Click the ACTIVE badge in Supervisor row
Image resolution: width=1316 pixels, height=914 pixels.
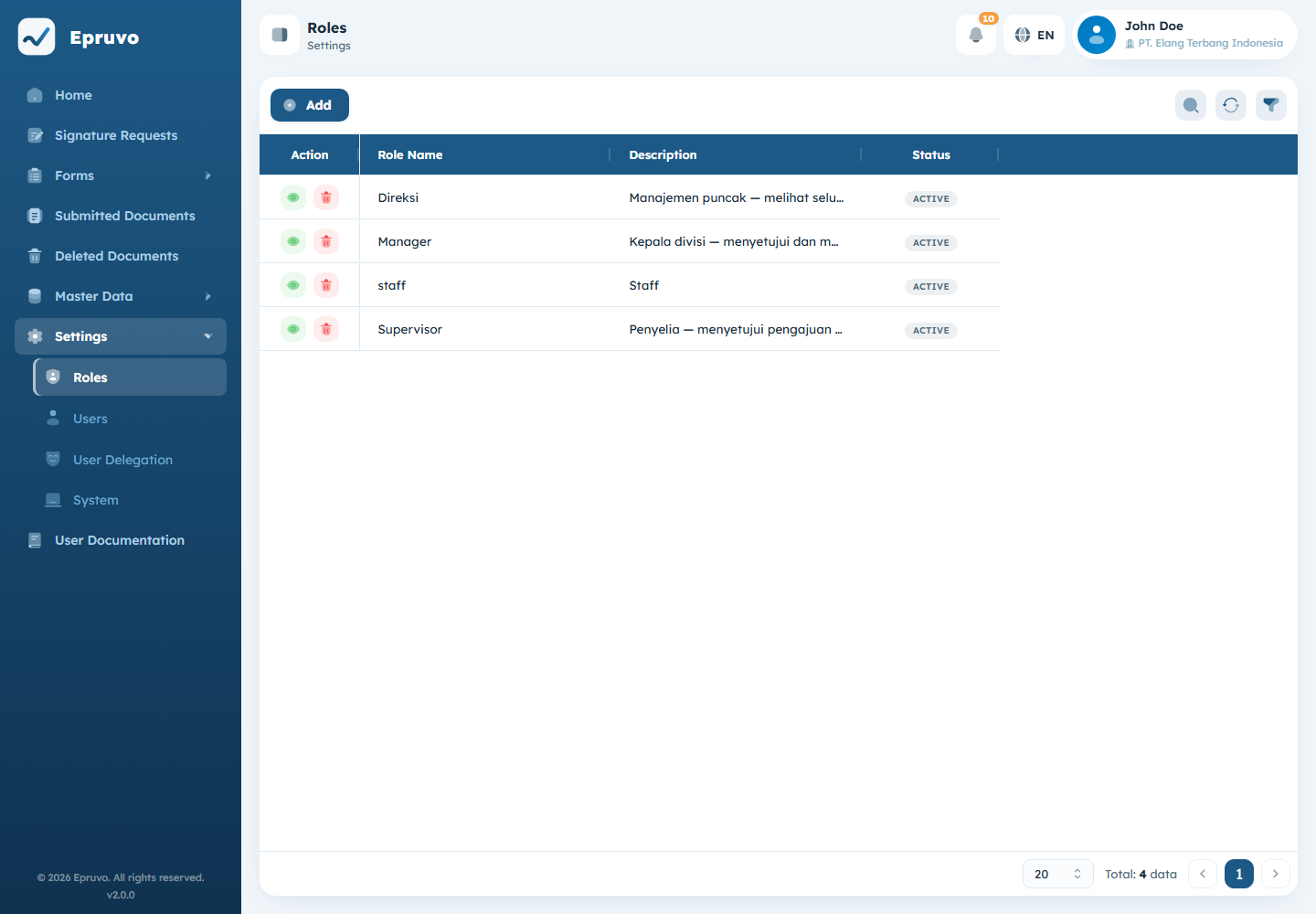pos(931,330)
